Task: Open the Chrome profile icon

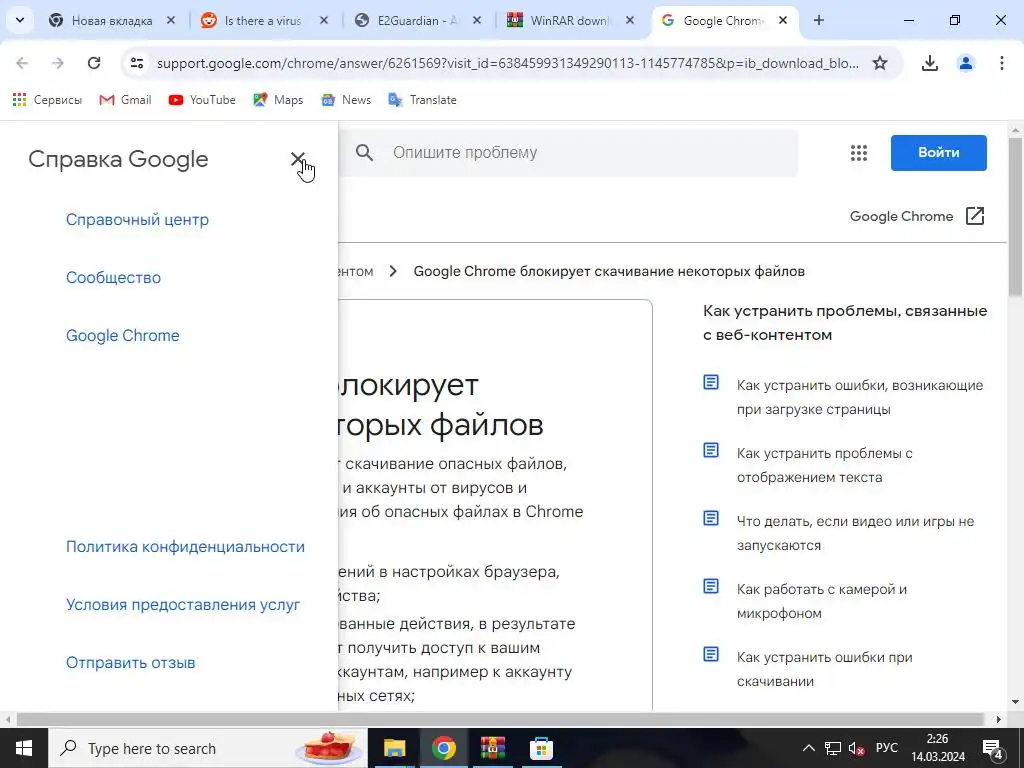Action: [x=966, y=63]
